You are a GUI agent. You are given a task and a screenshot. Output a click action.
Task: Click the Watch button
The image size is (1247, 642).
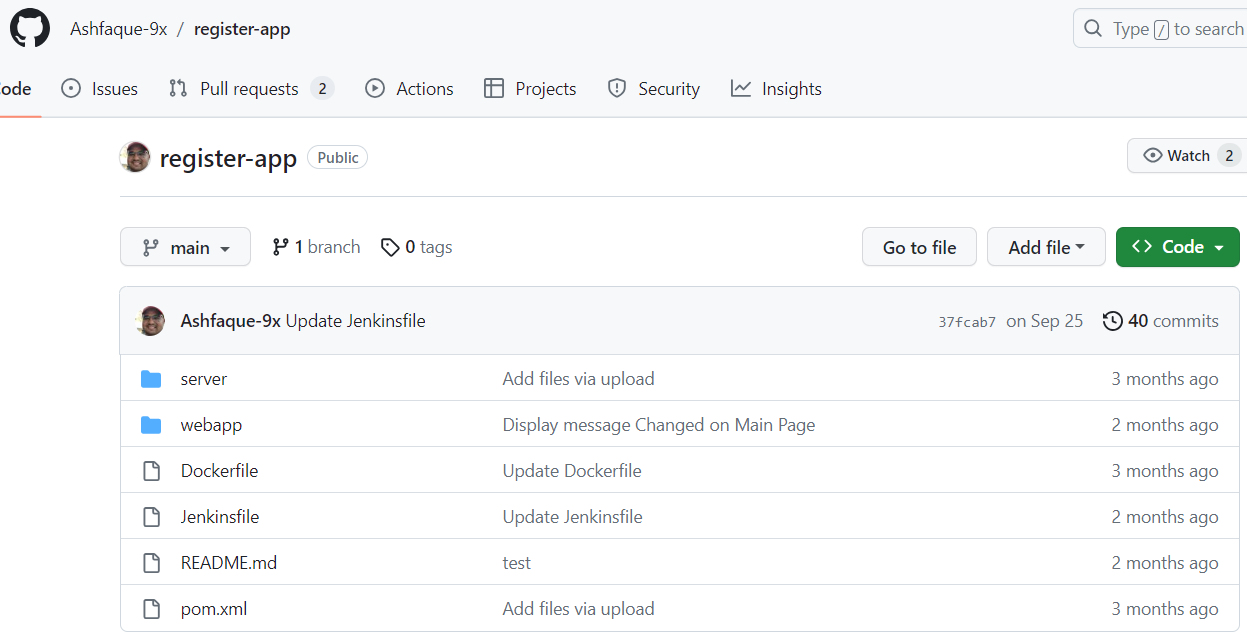click(1187, 155)
